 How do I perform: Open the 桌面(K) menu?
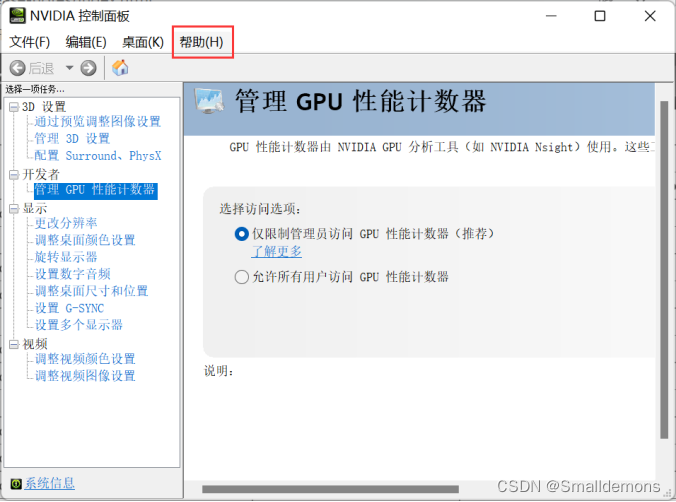pos(143,42)
